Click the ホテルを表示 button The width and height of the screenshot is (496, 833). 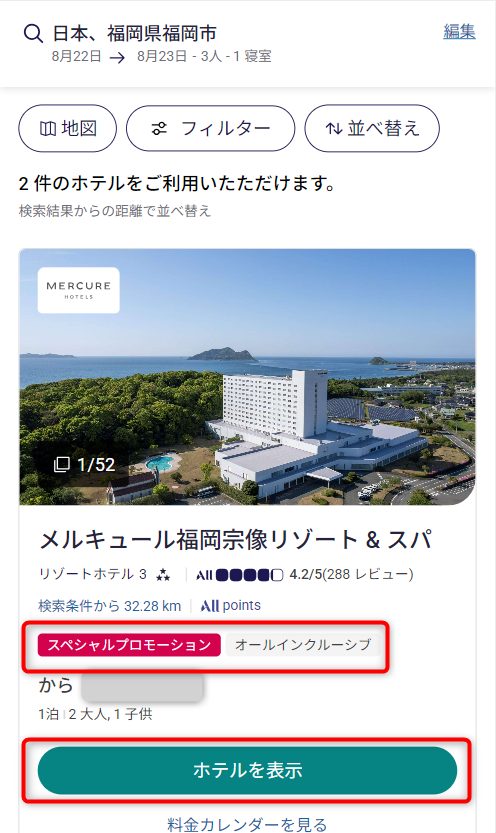tap(247, 770)
